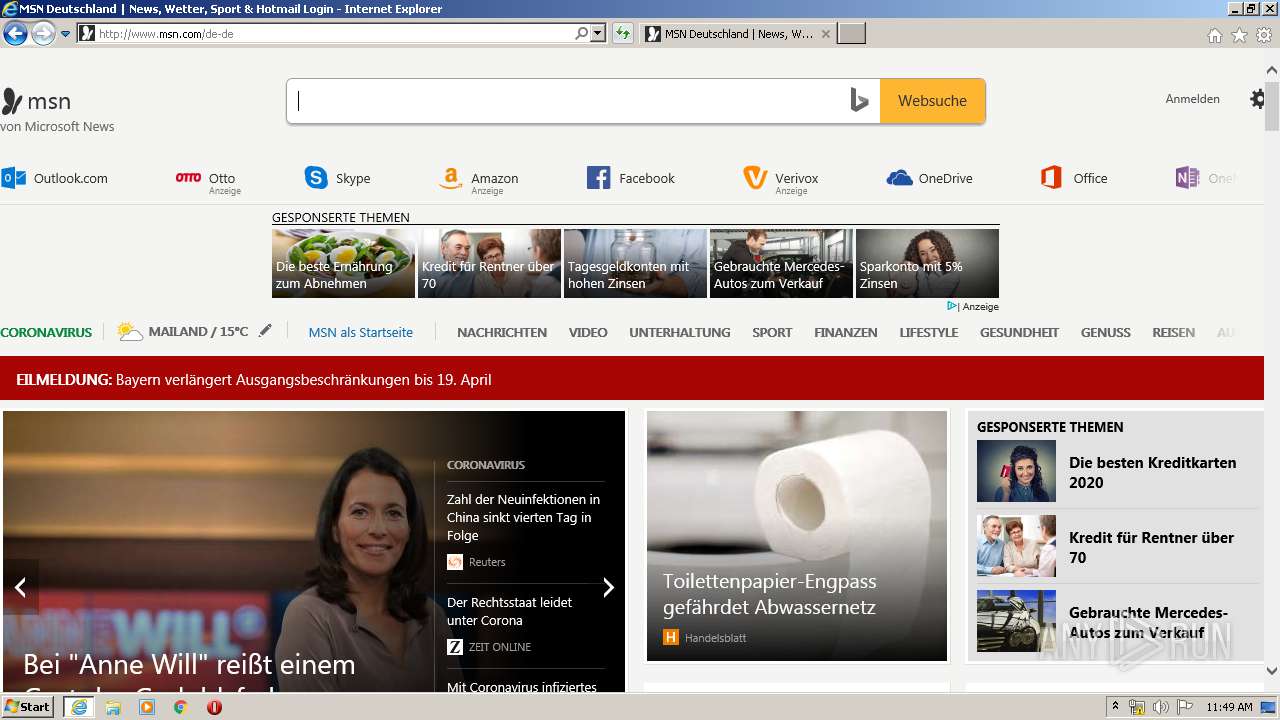Viewport: 1280px width, 720px height.
Task: Click the Refresh page icon
Action: [x=623, y=34]
